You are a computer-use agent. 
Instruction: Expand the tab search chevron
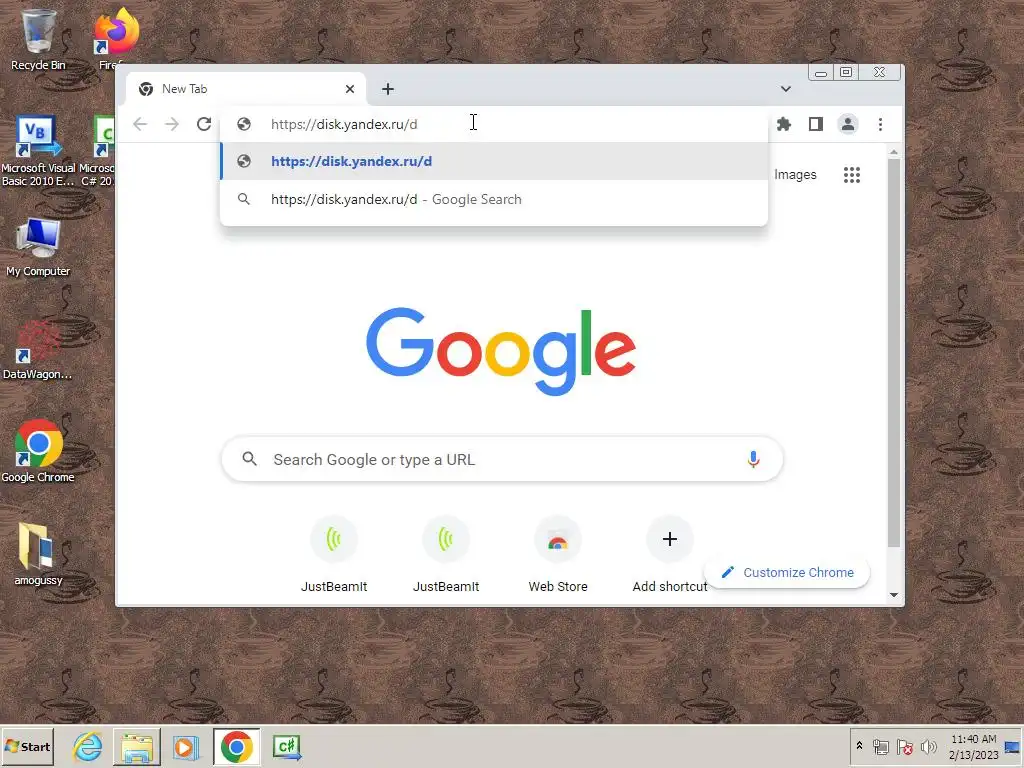pyautogui.click(x=786, y=89)
